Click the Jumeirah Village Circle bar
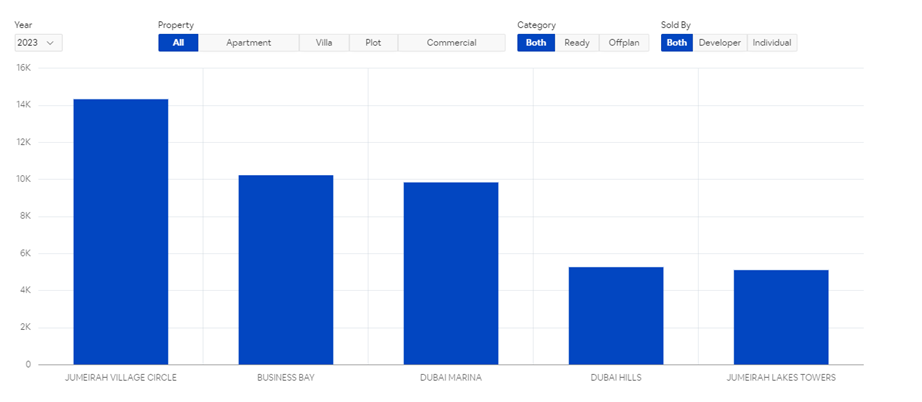Image resolution: width=922 pixels, height=402 pixels. [121, 232]
